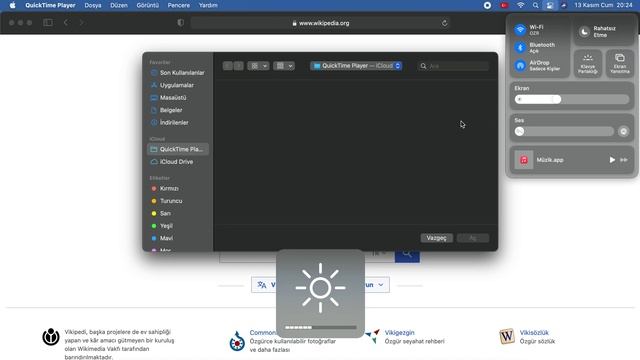Play music in Müzik.app widget
Screen dimensions: 640x360
[612, 160]
